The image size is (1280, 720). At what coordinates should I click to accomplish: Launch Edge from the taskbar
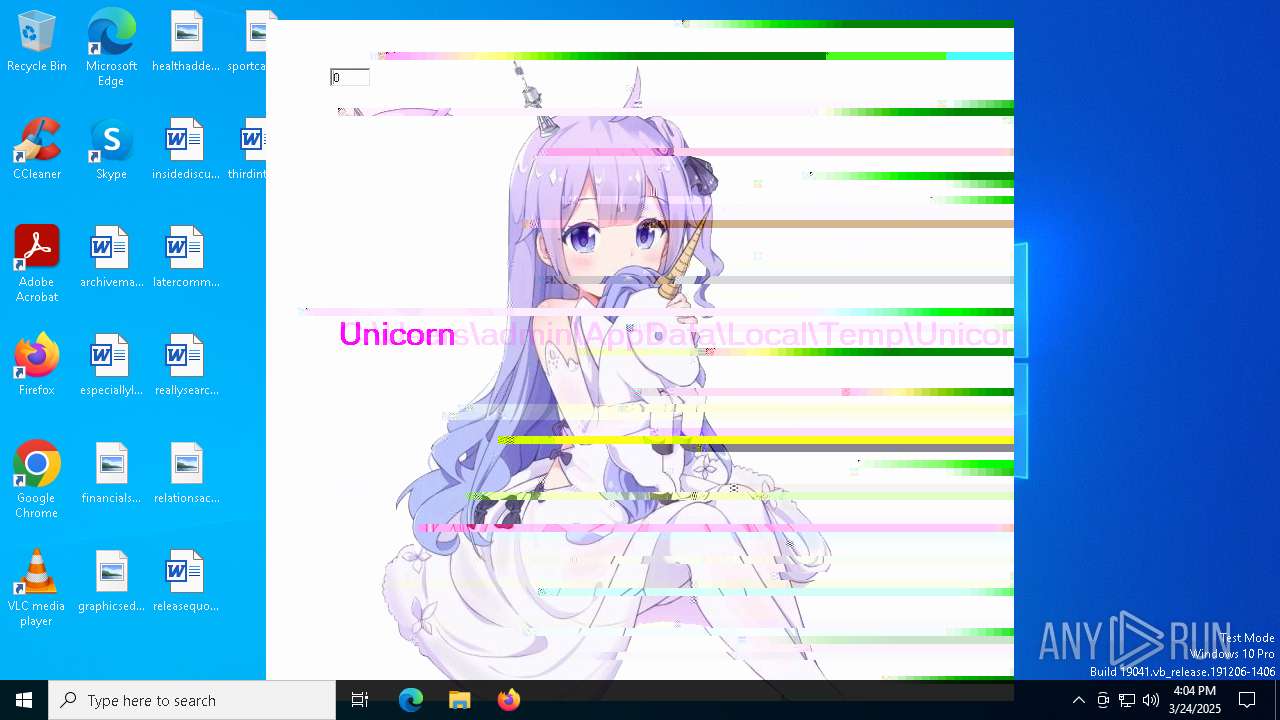click(x=411, y=700)
